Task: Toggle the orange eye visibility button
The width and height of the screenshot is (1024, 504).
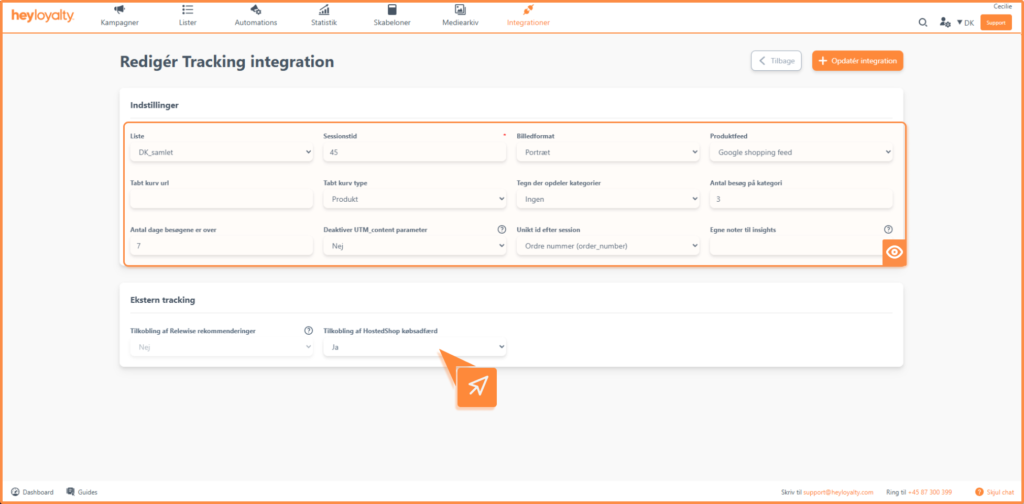Action: [x=894, y=252]
